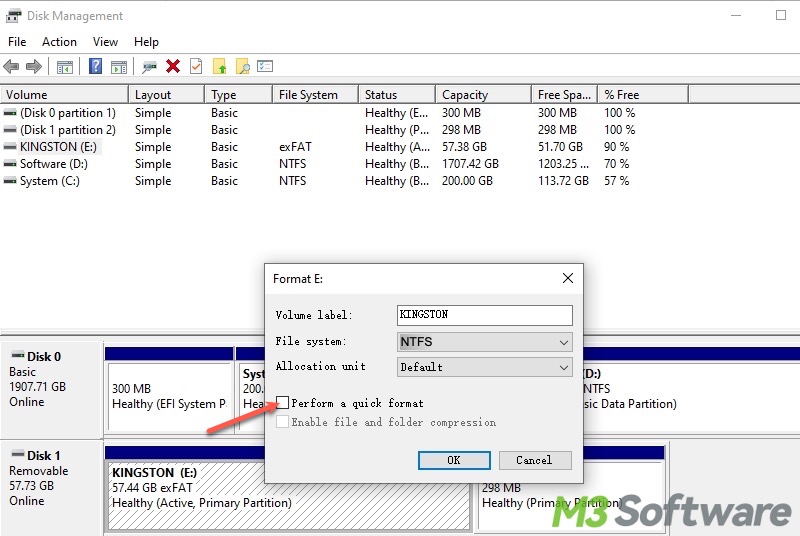Screen dimensions: 800x536
Task: Click the drive icon beside KINGSTON (E:) row
Action: point(10,147)
